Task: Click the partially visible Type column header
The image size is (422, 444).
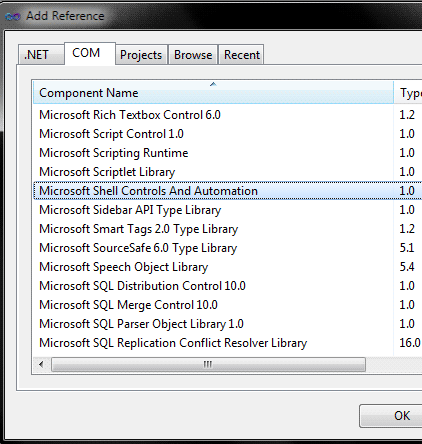Action: [408, 92]
